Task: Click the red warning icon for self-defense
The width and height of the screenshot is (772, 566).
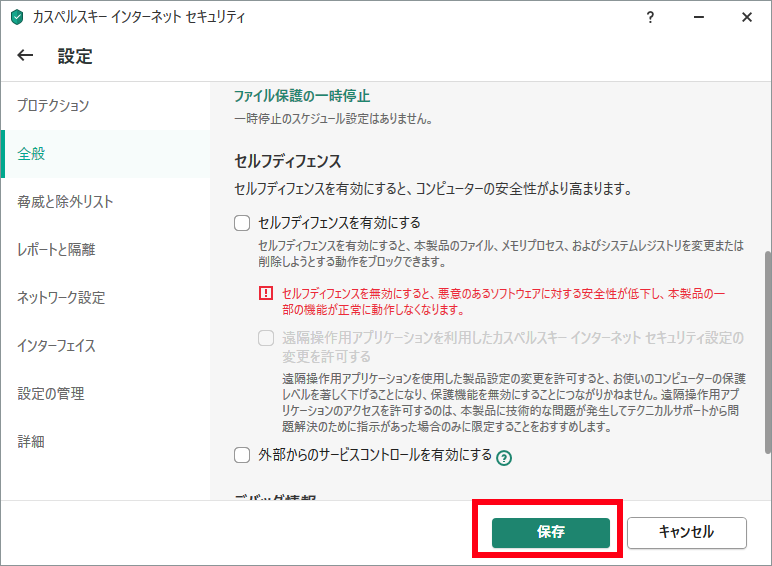Action: [265, 293]
